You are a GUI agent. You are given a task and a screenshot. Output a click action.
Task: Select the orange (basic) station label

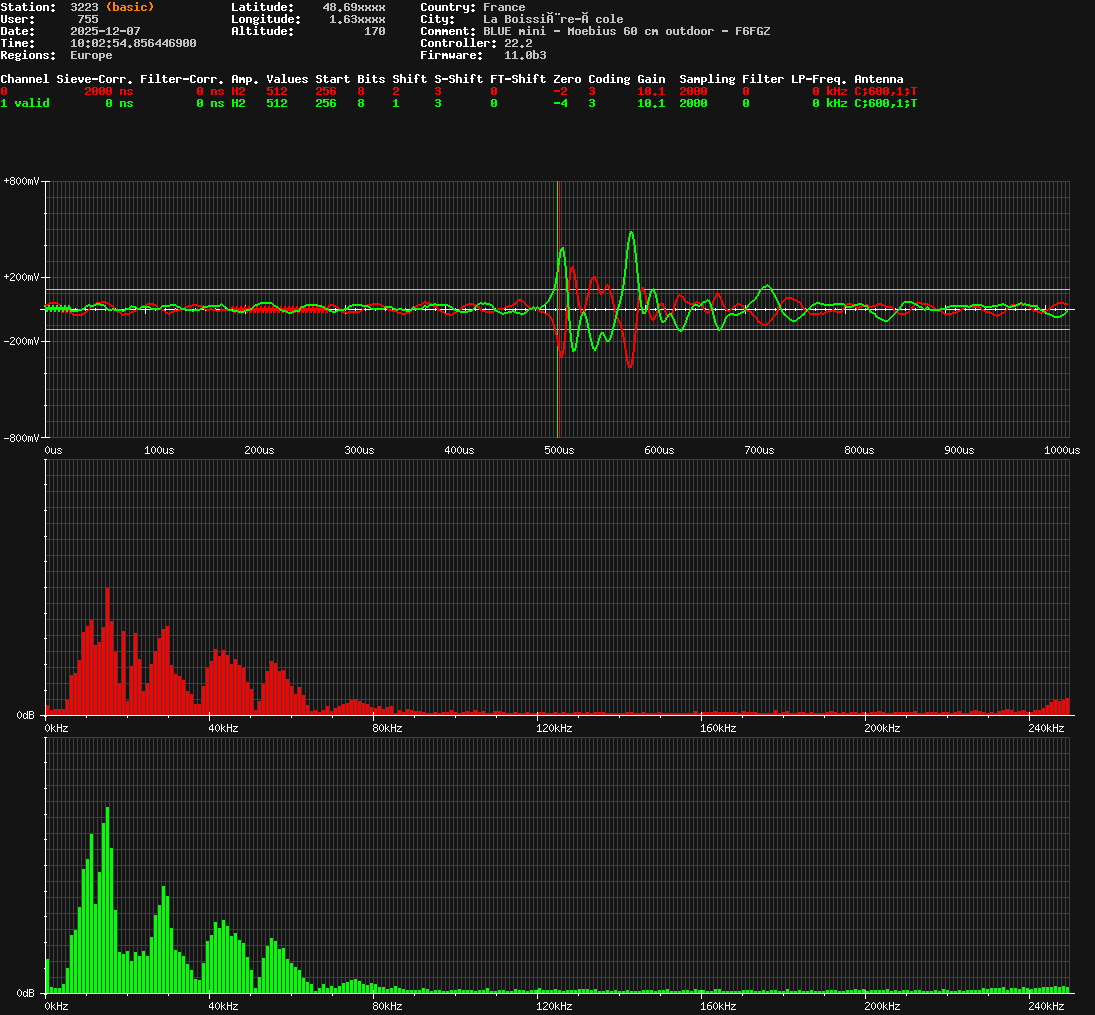pos(130,7)
